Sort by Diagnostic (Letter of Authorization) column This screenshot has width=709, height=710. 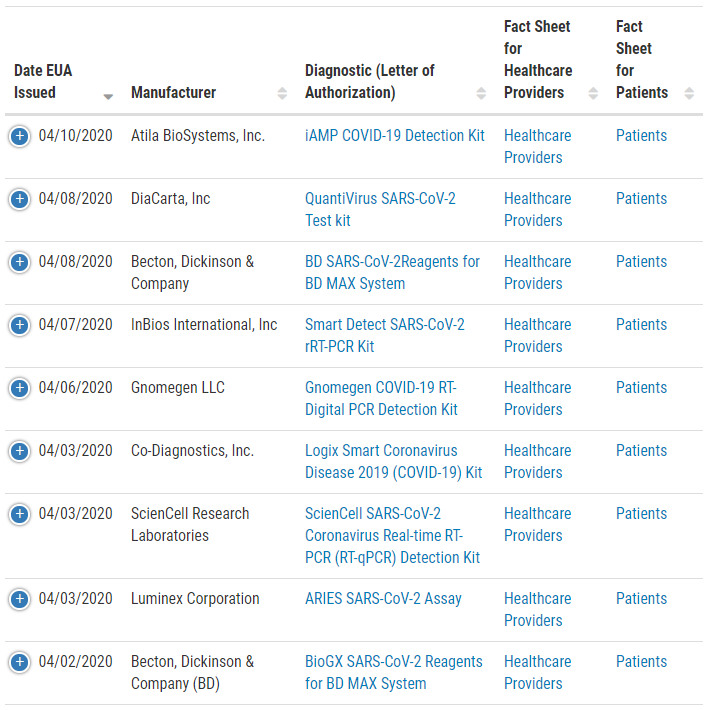point(481,93)
